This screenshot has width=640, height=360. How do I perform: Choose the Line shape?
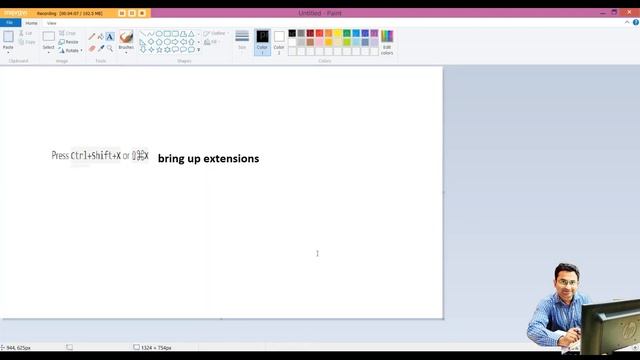(143, 34)
